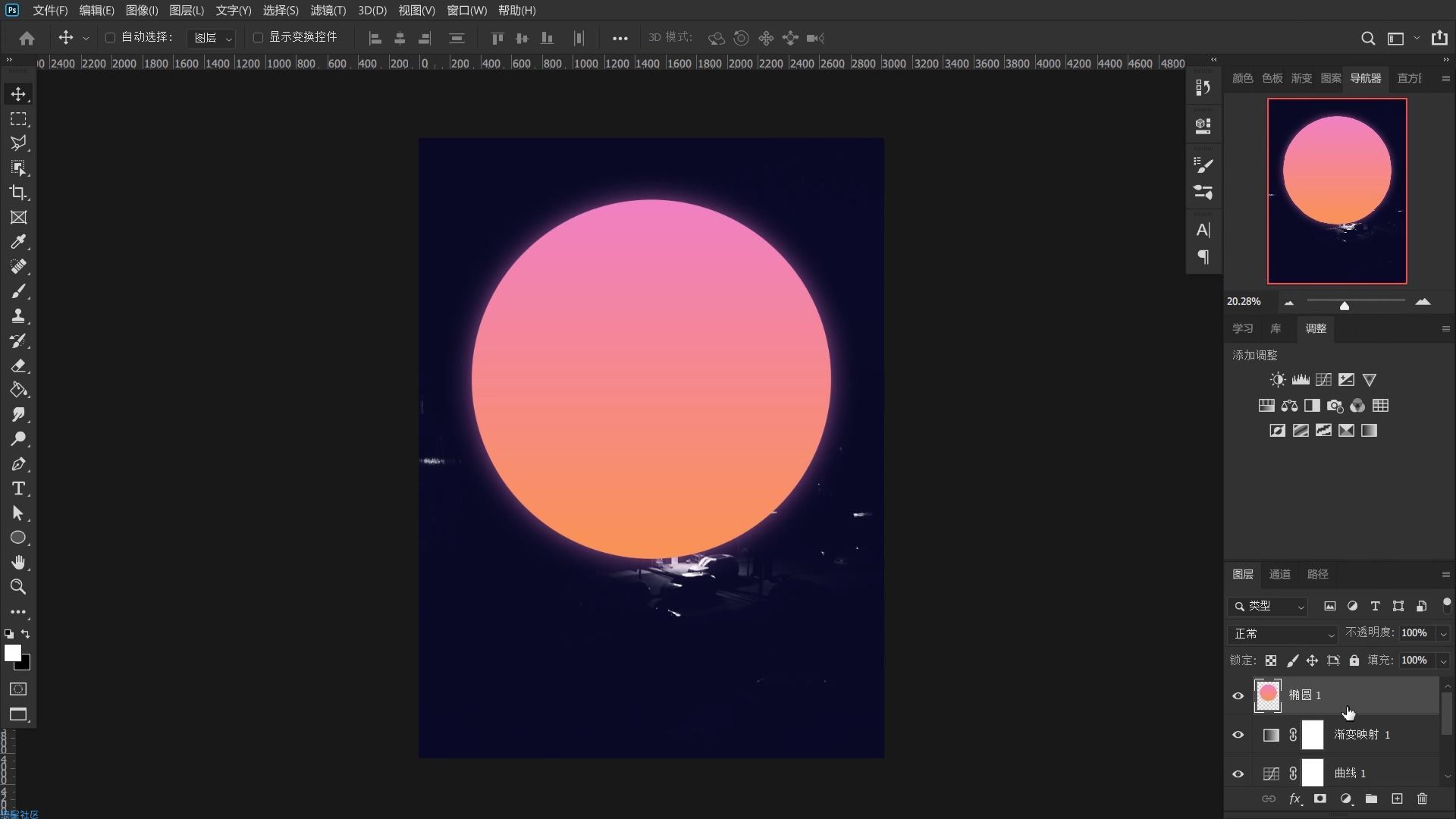This screenshot has height=819, width=1456.
Task: Switch to the 路径 tab
Action: point(1318,574)
